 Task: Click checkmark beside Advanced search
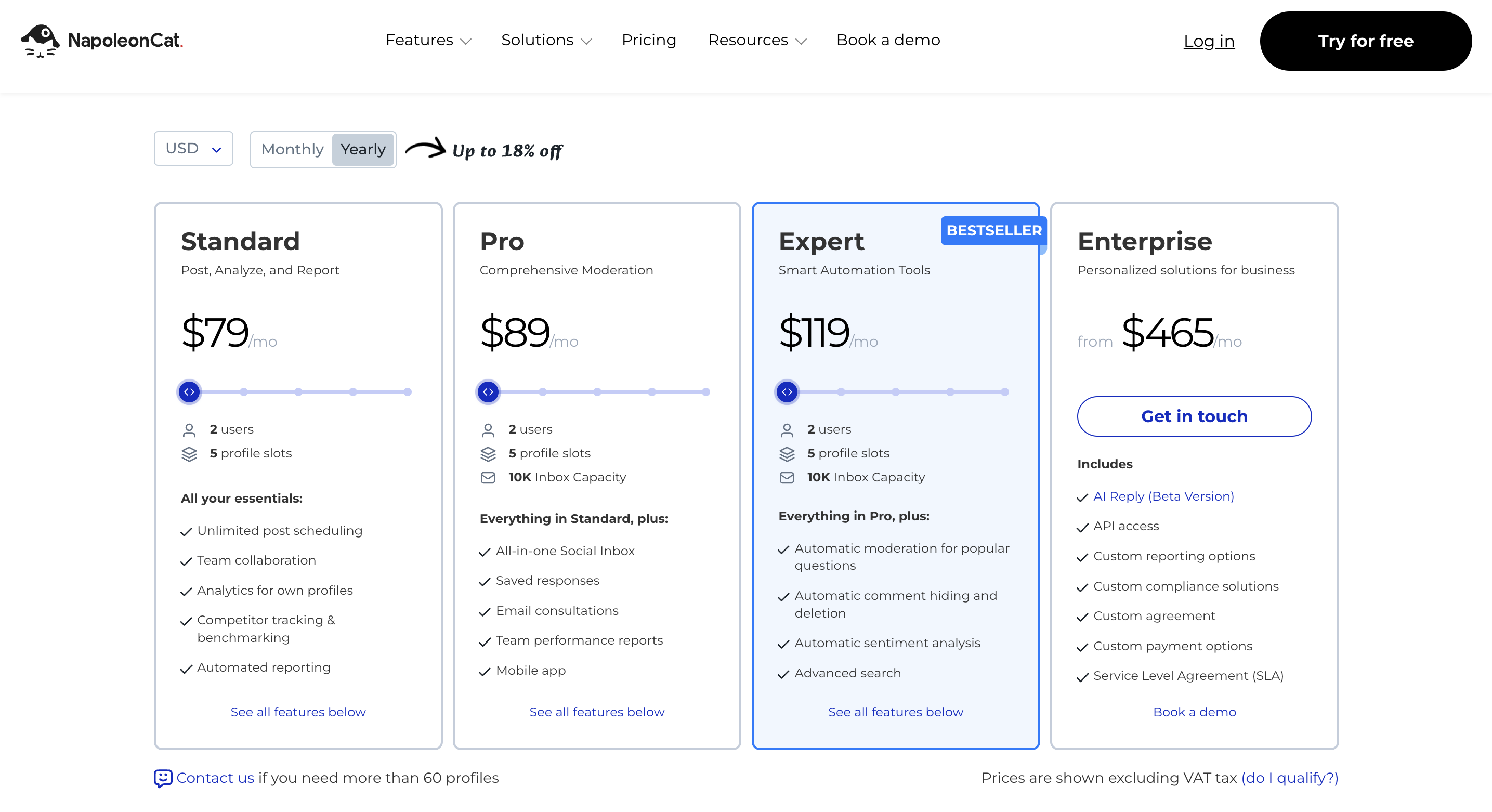[783, 674]
